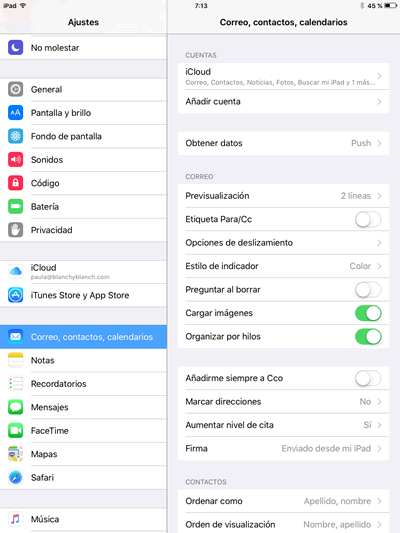This screenshot has height=533, width=400.
Task: Open the Código lock icon
Action: pyautogui.click(x=16, y=183)
